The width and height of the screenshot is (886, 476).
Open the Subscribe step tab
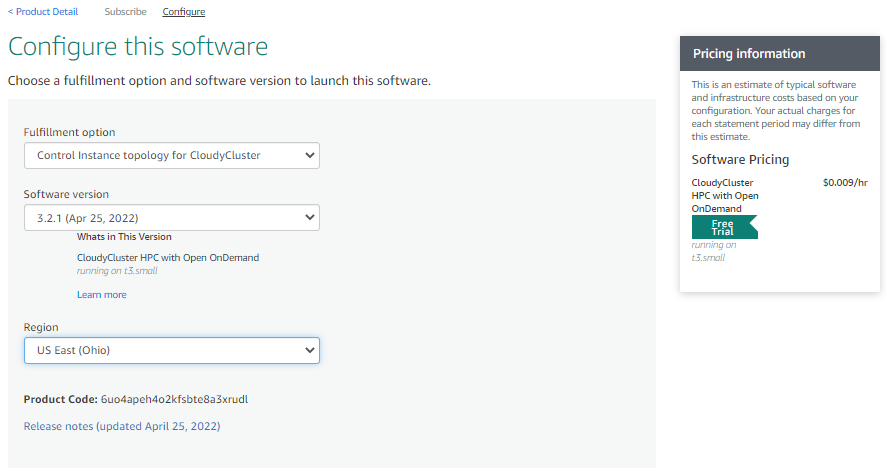pyautogui.click(x=125, y=11)
